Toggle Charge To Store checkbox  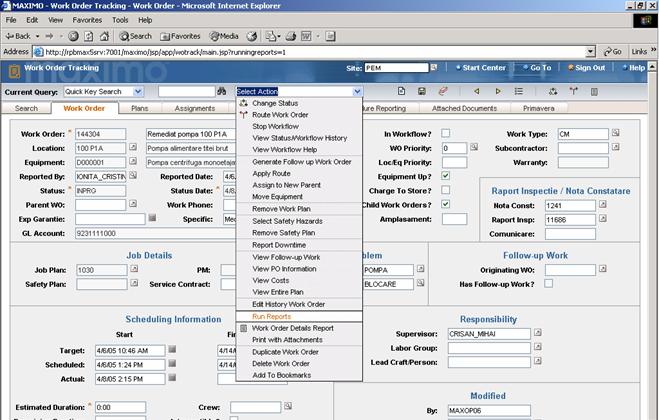click(445, 190)
